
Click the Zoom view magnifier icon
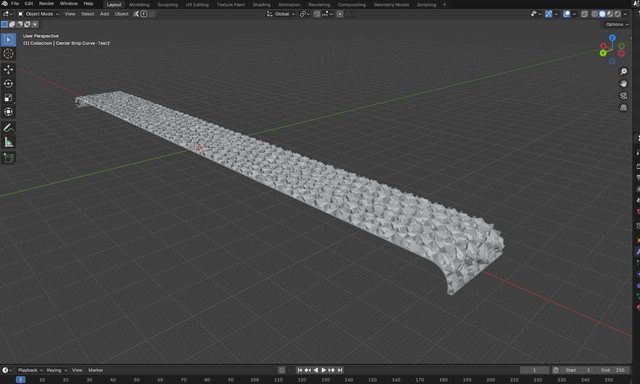pos(623,71)
